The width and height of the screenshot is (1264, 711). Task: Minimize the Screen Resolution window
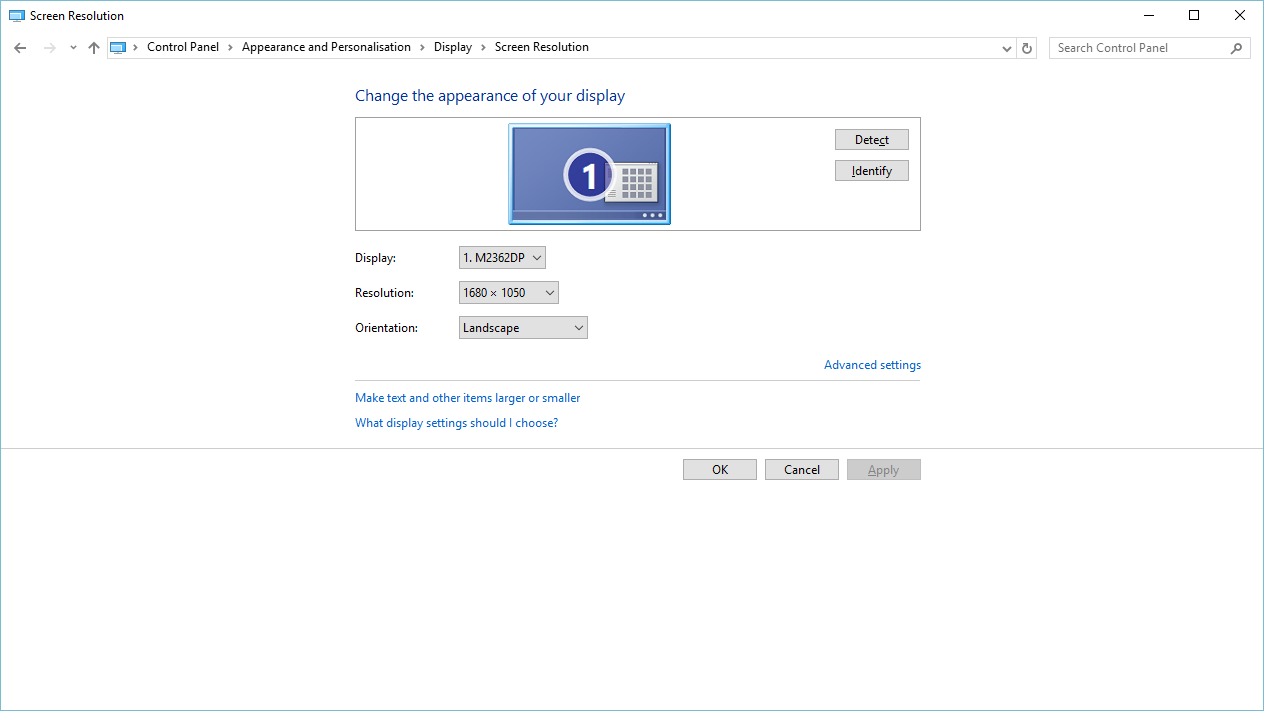click(x=1147, y=15)
